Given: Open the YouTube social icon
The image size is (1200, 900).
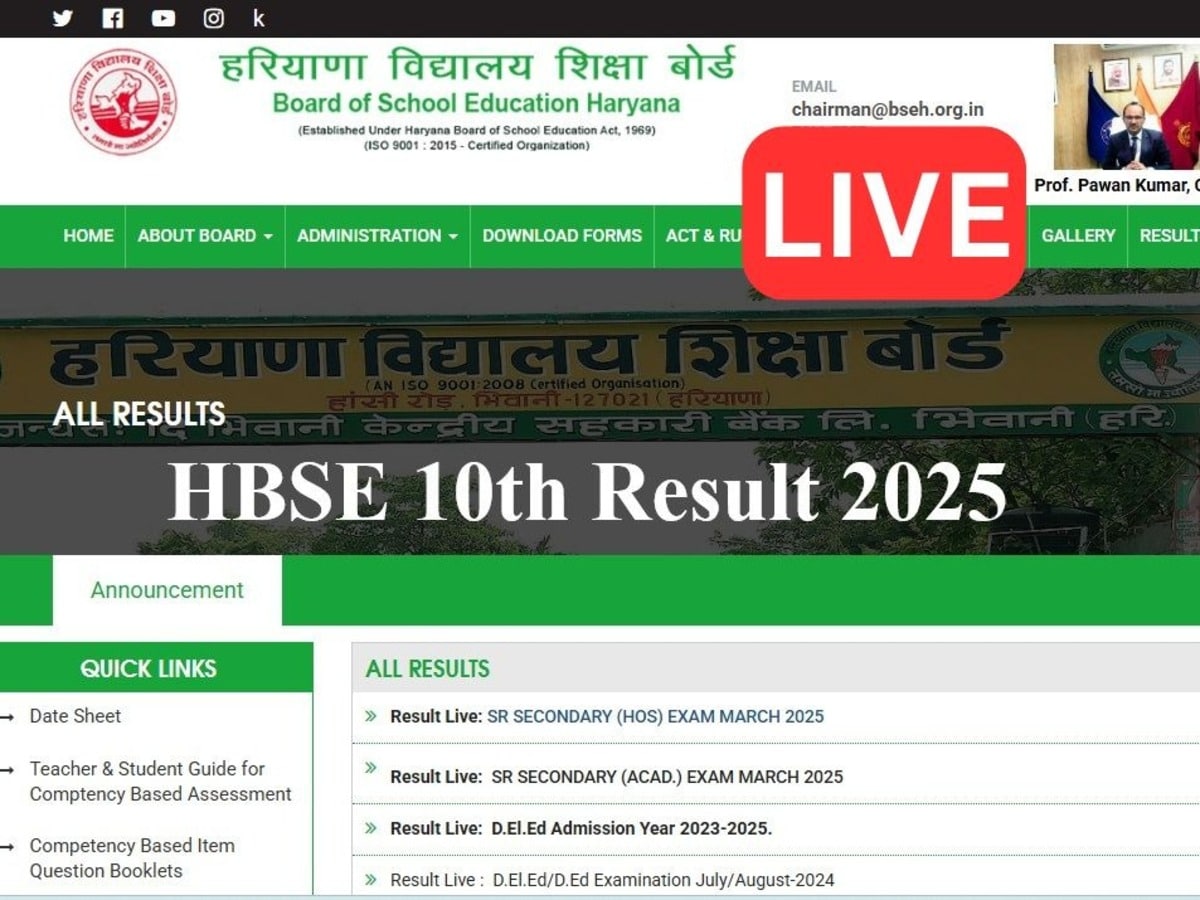Looking at the screenshot, I should click(x=163, y=18).
